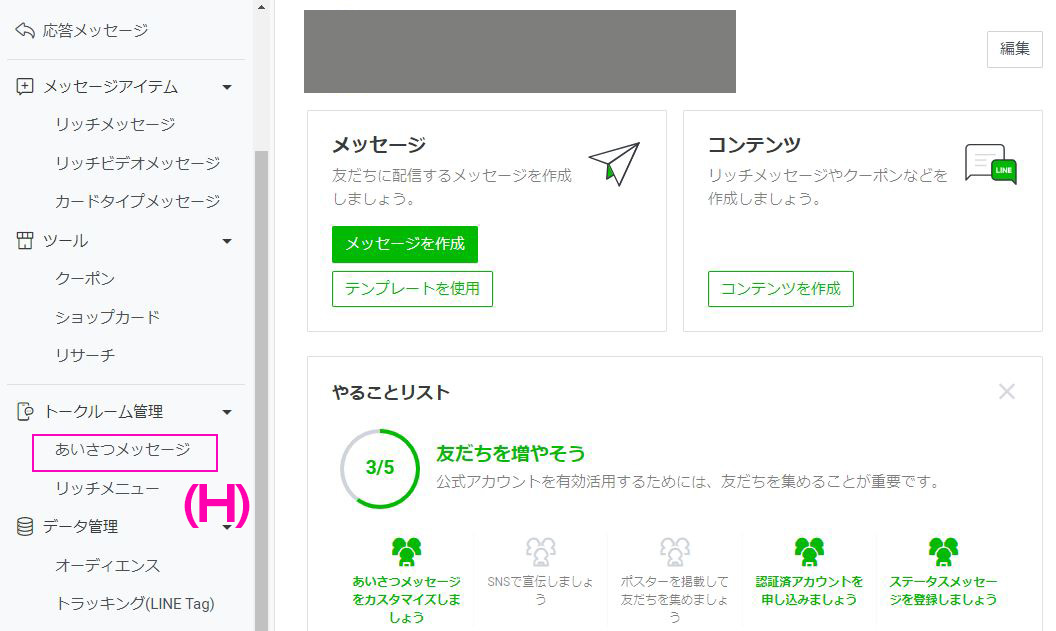Collapse the トークルーム管理 section arrow
The height and width of the screenshot is (631, 1056).
click(x=227, y=411)
